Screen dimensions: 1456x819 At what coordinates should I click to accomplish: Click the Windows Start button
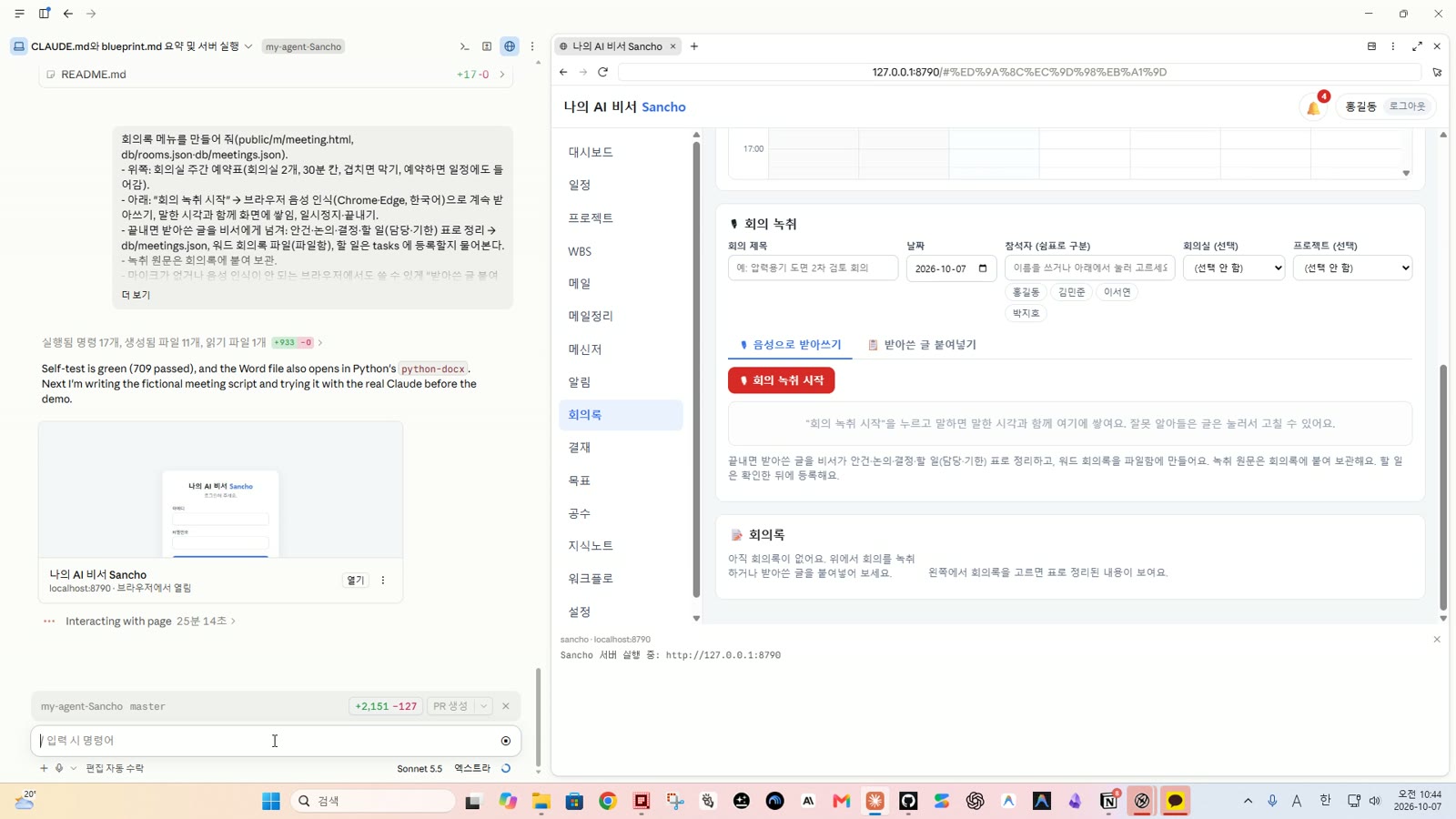tap(271, 801)
